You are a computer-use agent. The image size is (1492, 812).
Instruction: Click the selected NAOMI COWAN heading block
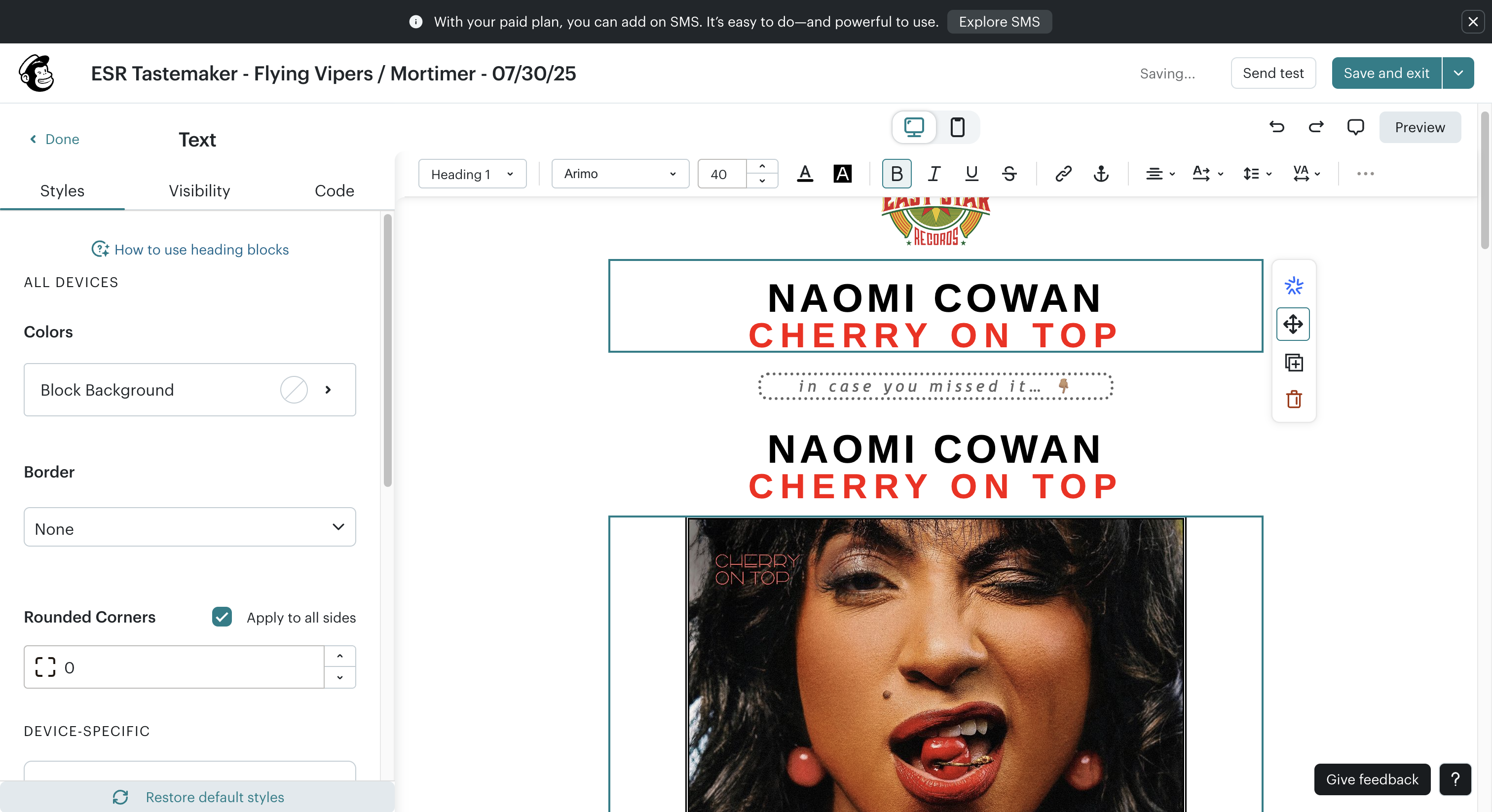[x=935, y=306]
